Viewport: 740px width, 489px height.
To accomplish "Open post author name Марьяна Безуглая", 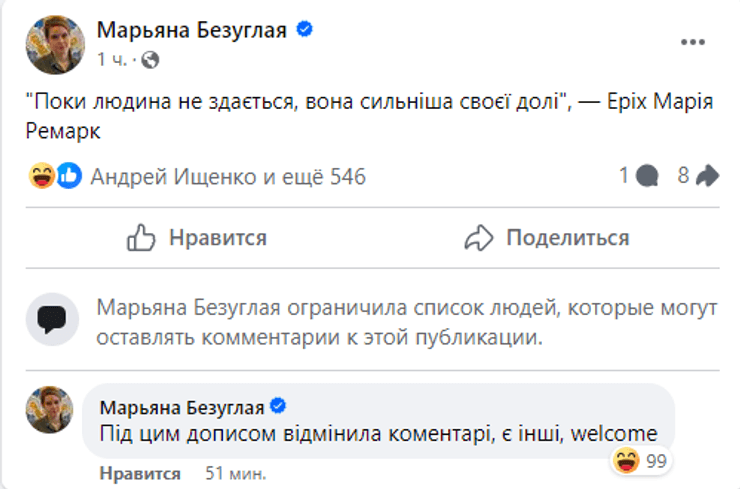I will pyautogui.click(x=191, y=30).
